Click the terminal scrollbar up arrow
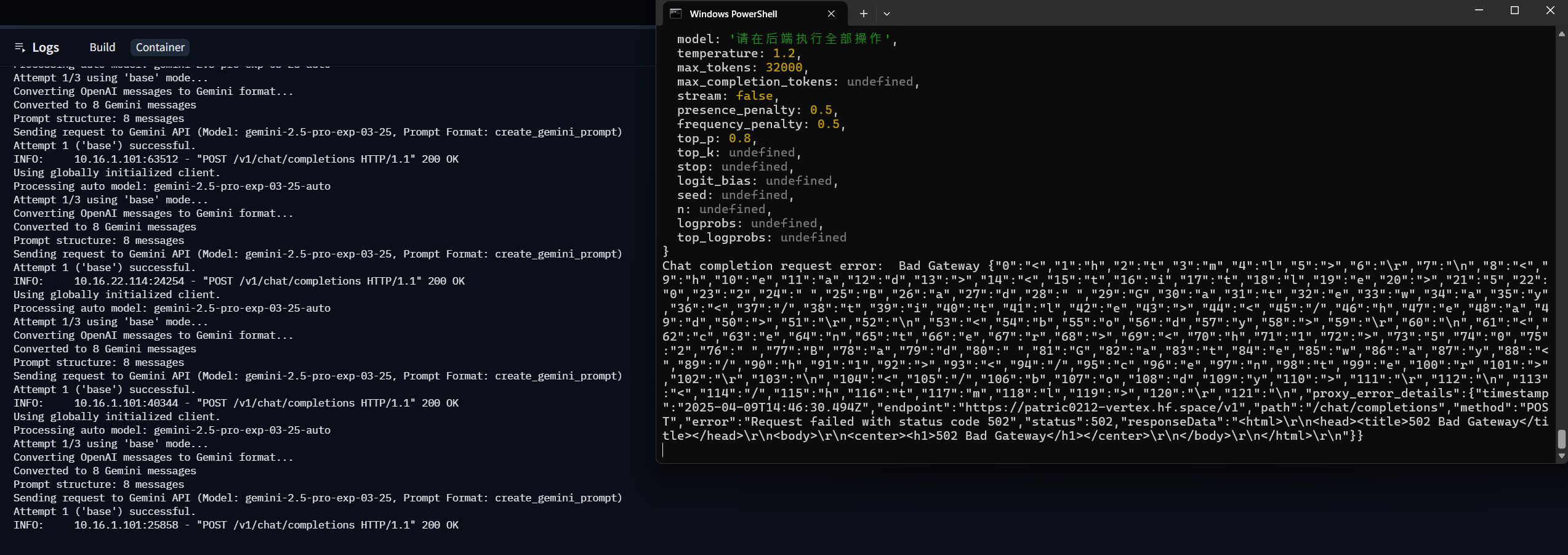Image resolution: width=1568 pixels, height=555 pixels. pyautogui.click(x=1561, y=34)
